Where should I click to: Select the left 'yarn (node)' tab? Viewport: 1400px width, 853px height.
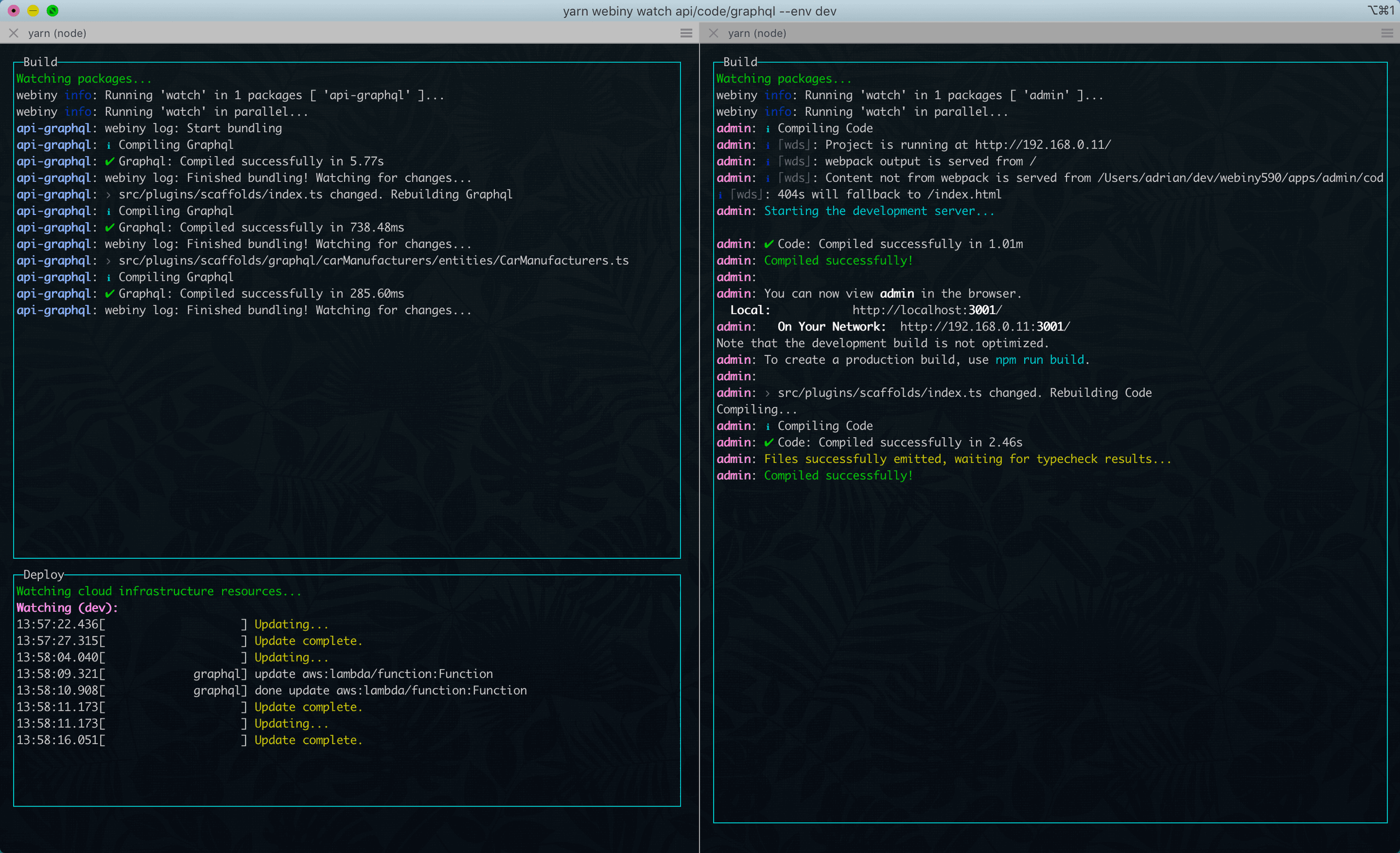57,33
